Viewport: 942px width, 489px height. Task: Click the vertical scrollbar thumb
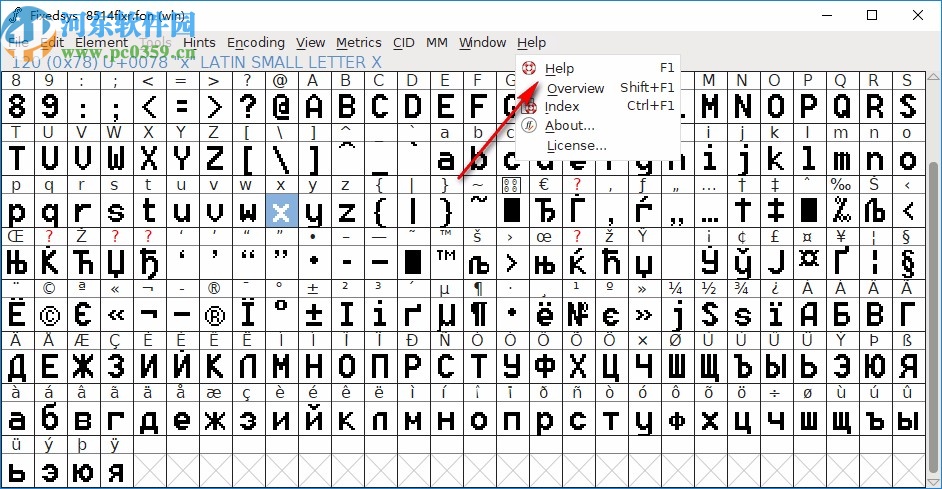pyautogui.click(x=933, y=316)
